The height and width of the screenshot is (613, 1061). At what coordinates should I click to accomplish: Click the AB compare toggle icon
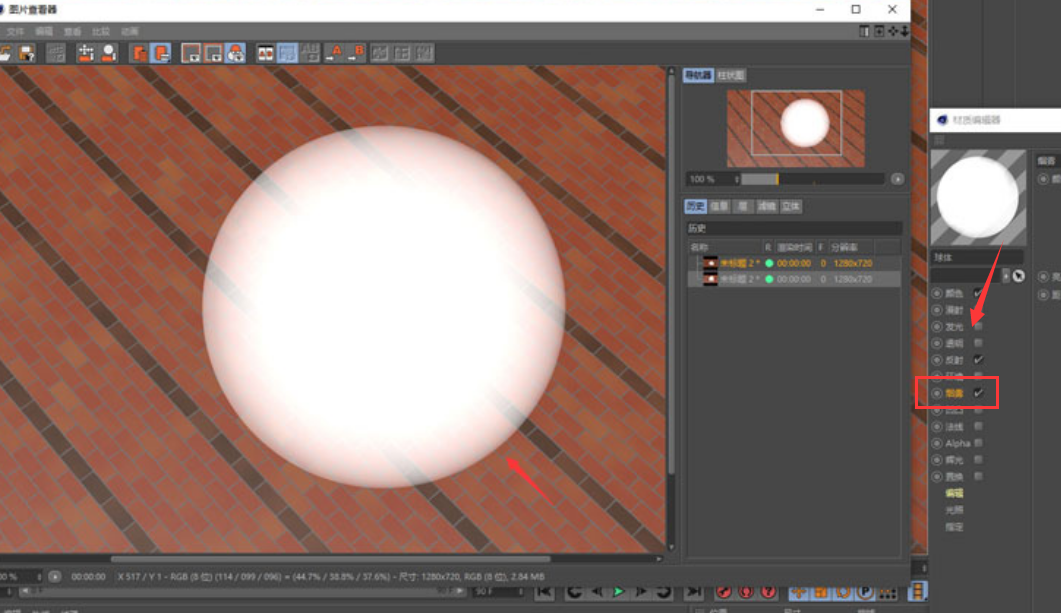click(266, 53)
